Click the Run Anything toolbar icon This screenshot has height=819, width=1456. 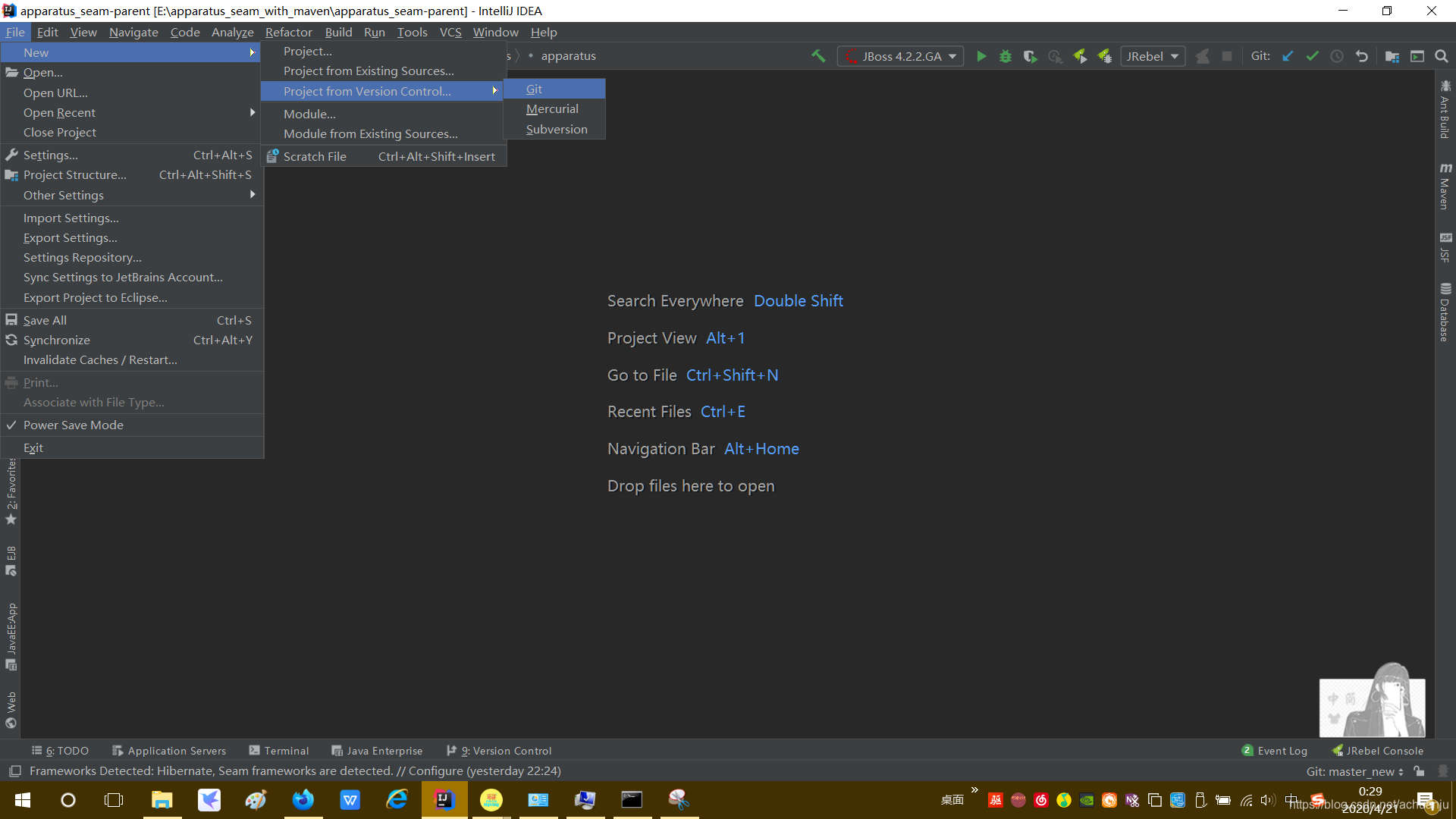[1417, 56]
